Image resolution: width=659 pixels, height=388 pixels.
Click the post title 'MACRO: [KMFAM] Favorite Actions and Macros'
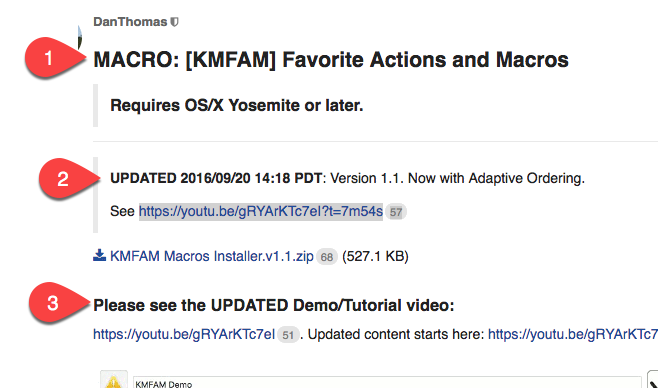pyautogui.click(x=331, y=59)
